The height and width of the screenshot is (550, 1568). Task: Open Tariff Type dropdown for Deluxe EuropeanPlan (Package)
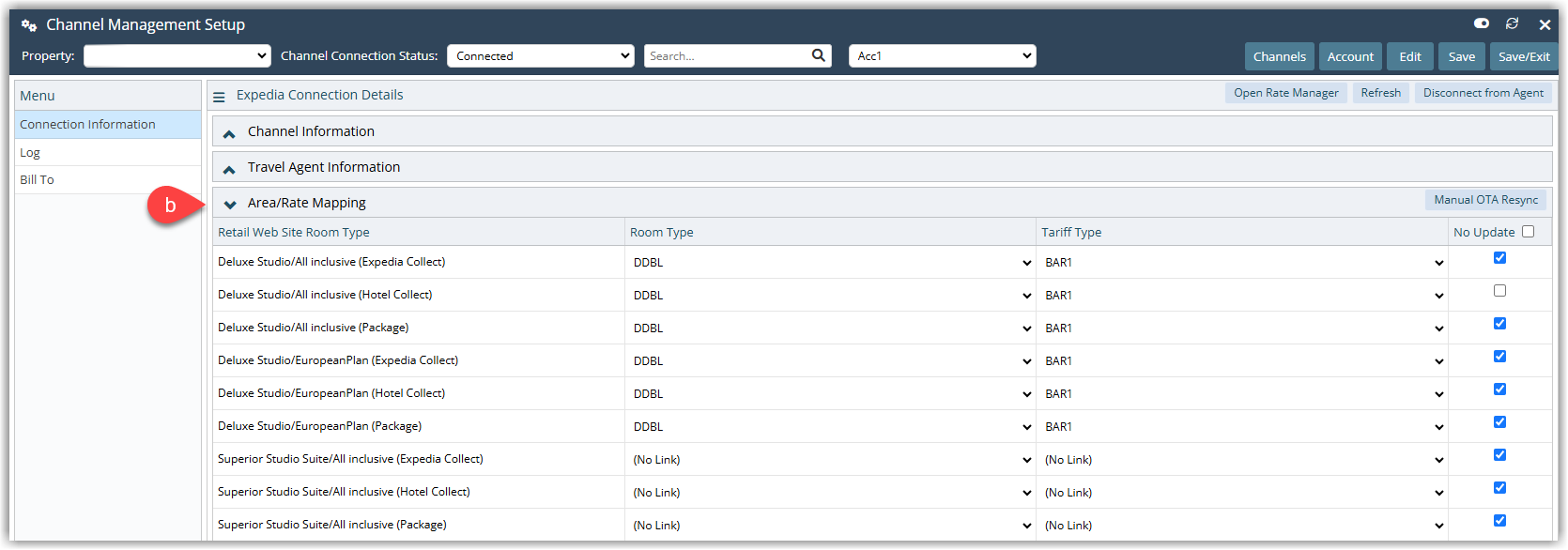[1244, 427]
